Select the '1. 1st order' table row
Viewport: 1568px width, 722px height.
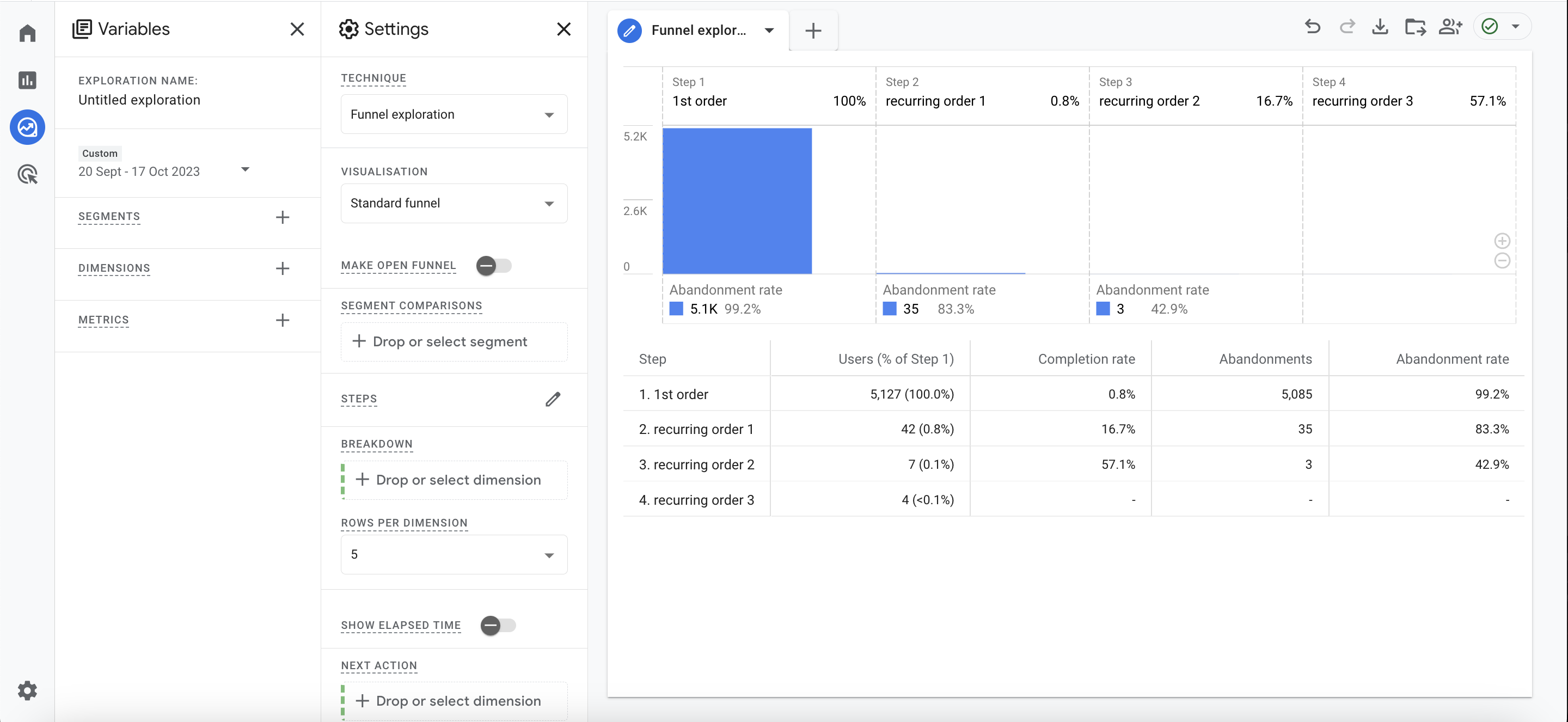click(x=1074, y=394)
